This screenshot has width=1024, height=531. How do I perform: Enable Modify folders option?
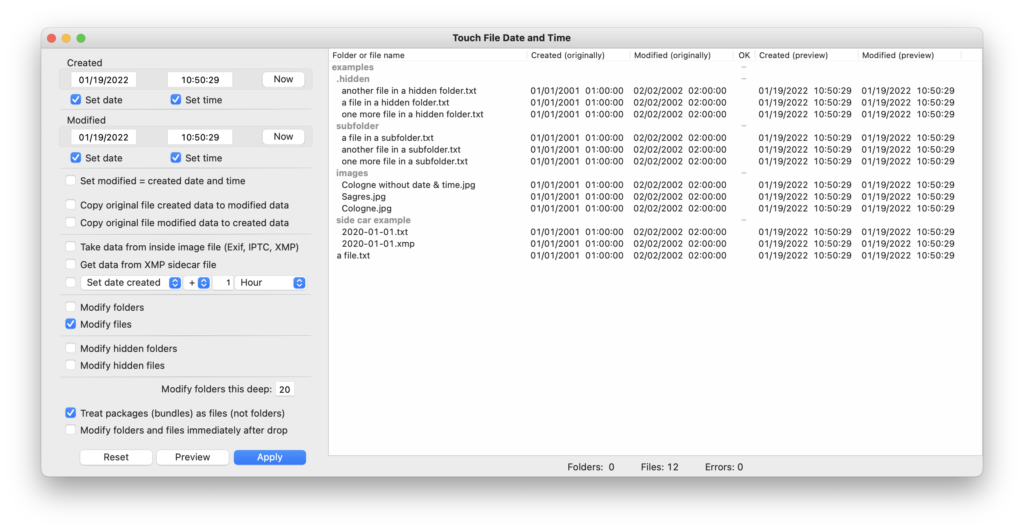click(x=71, y=306)
